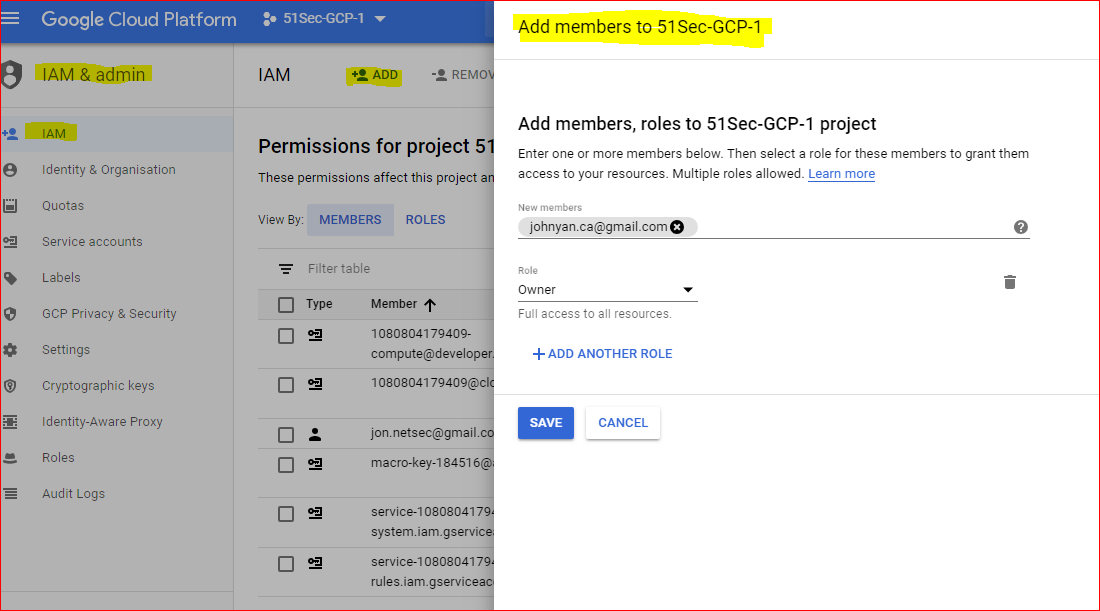1100x611 pixels.
Task: Select the macro-key-184516 row checkbox
Action: pos(286,465)
